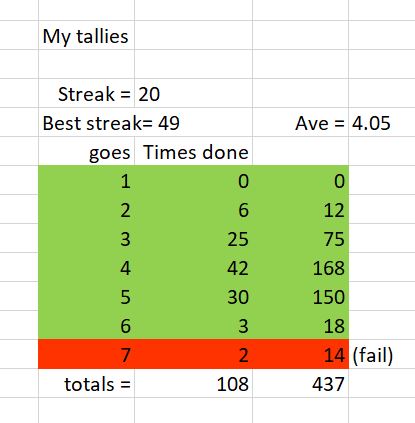Select the cell showing 150
The width and height of the screenshot is (415, 423).
click(301, 296)
